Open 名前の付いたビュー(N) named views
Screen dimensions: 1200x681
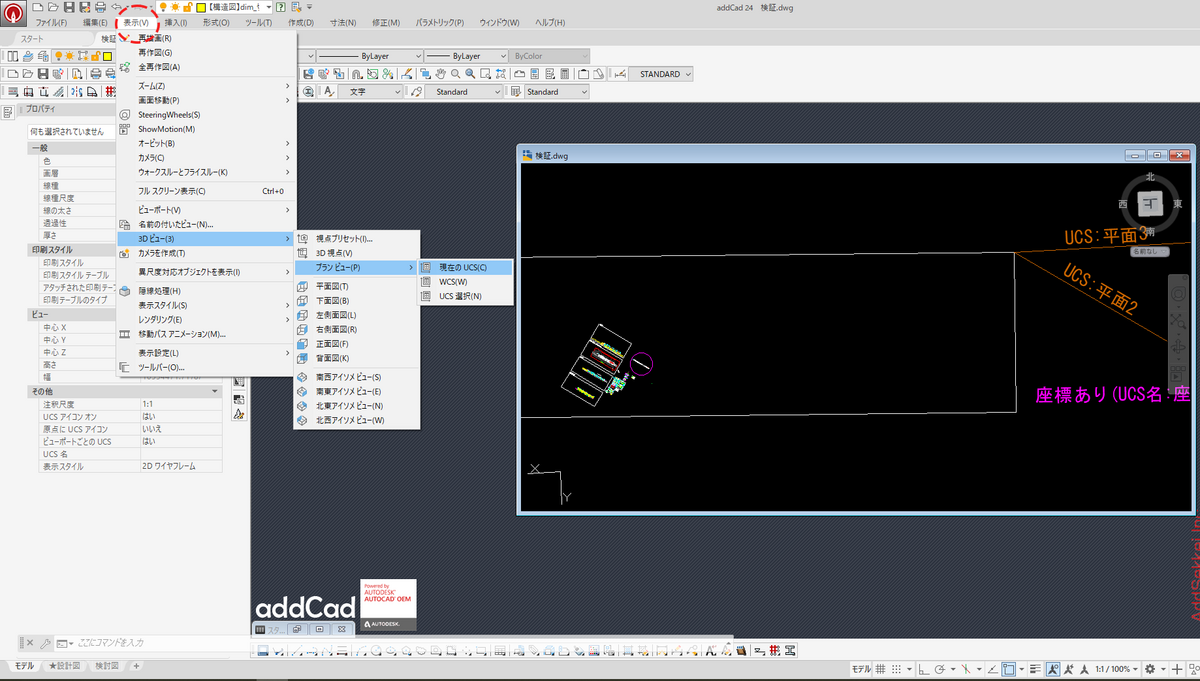coord(206,225)
